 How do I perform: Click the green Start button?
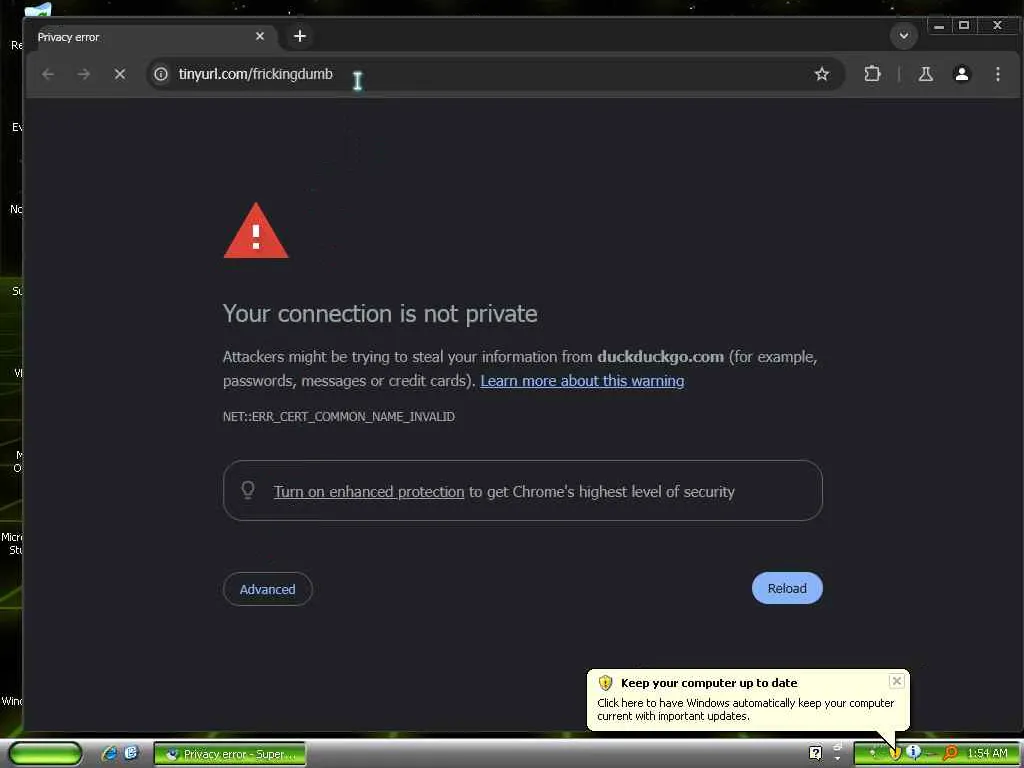[46, 754]
